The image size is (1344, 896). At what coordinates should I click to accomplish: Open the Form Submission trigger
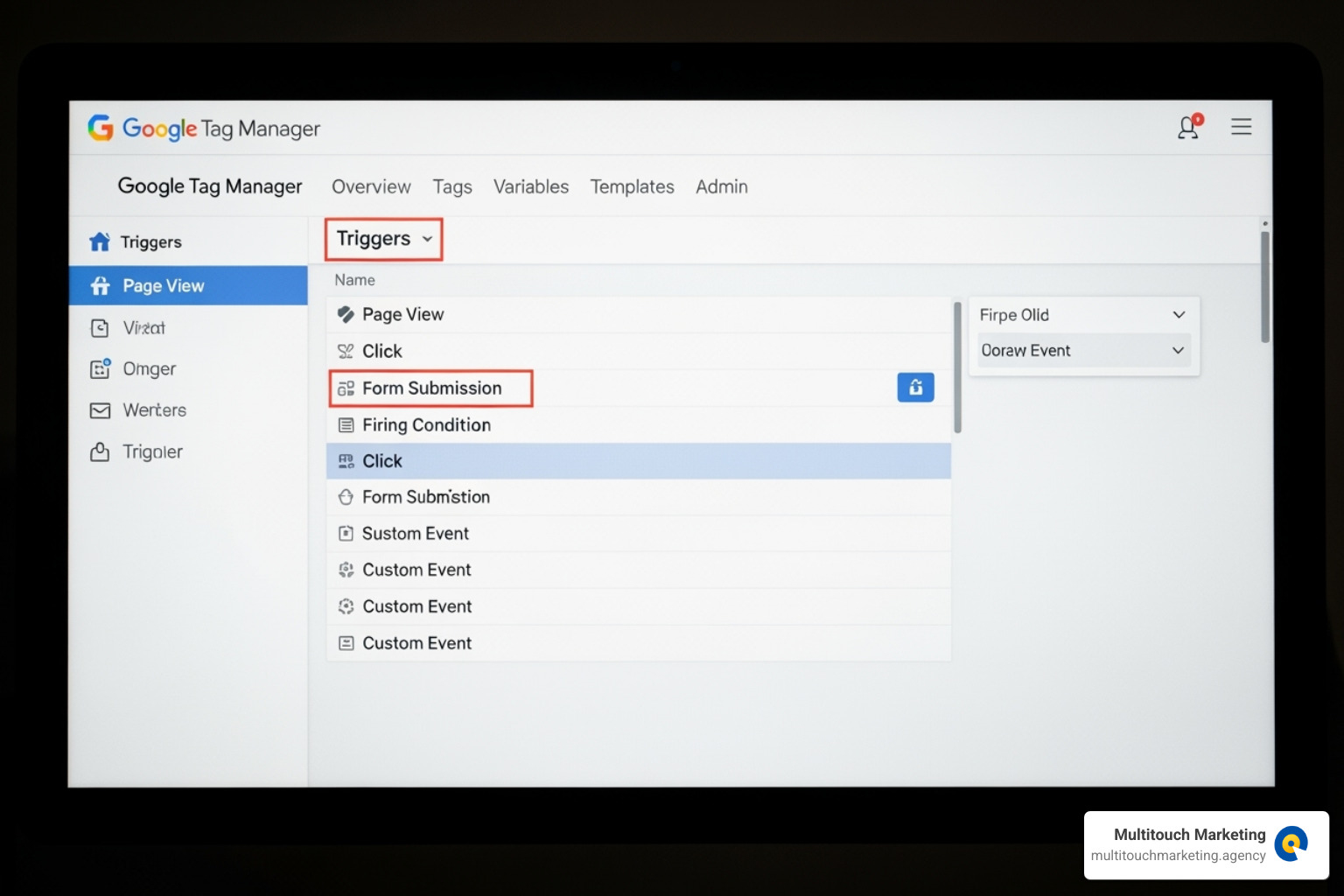(431, 388)
